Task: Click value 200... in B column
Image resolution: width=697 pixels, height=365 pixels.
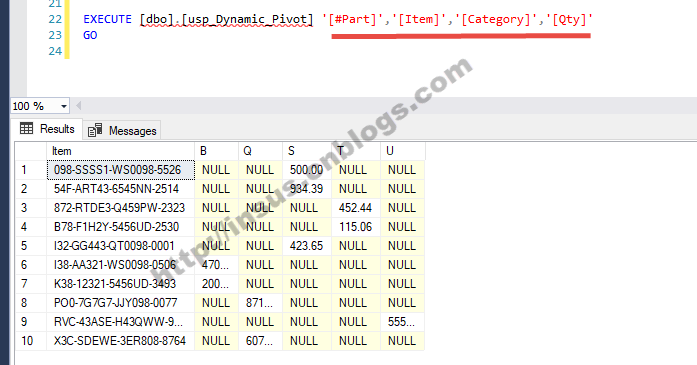Action: tap(216, 284)
